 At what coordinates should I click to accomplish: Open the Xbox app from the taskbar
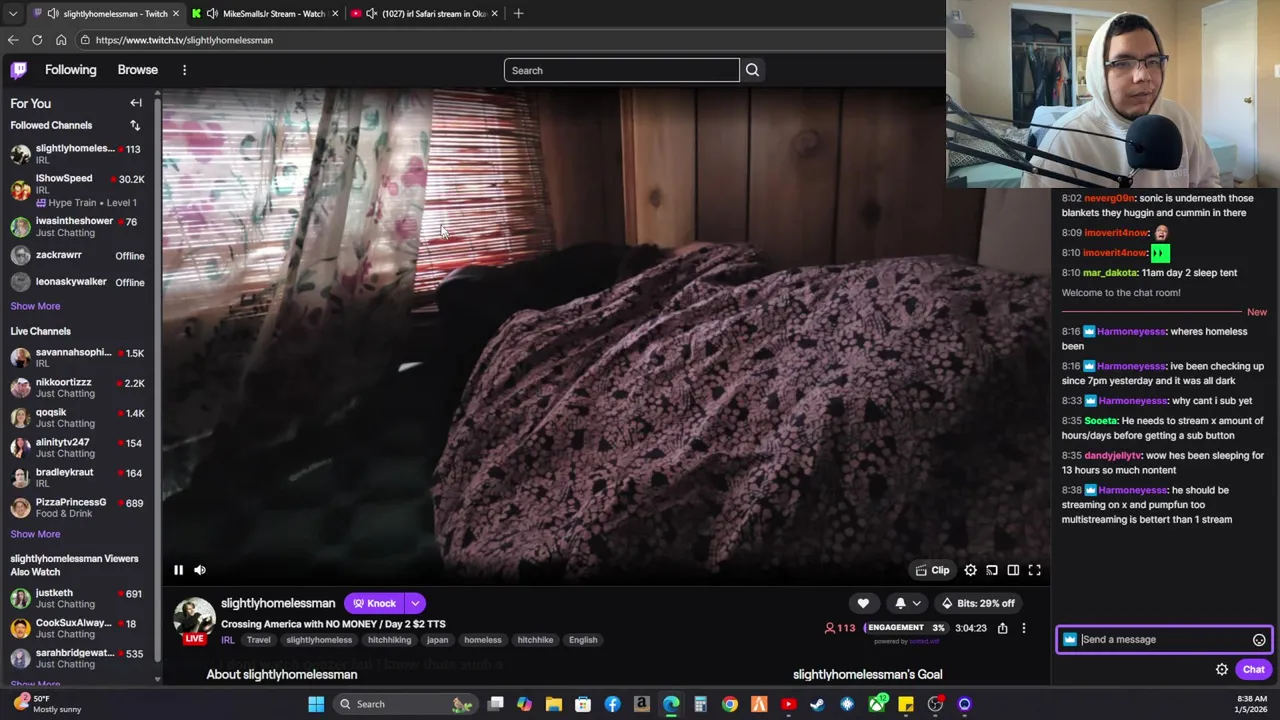[x=876, y=704]
